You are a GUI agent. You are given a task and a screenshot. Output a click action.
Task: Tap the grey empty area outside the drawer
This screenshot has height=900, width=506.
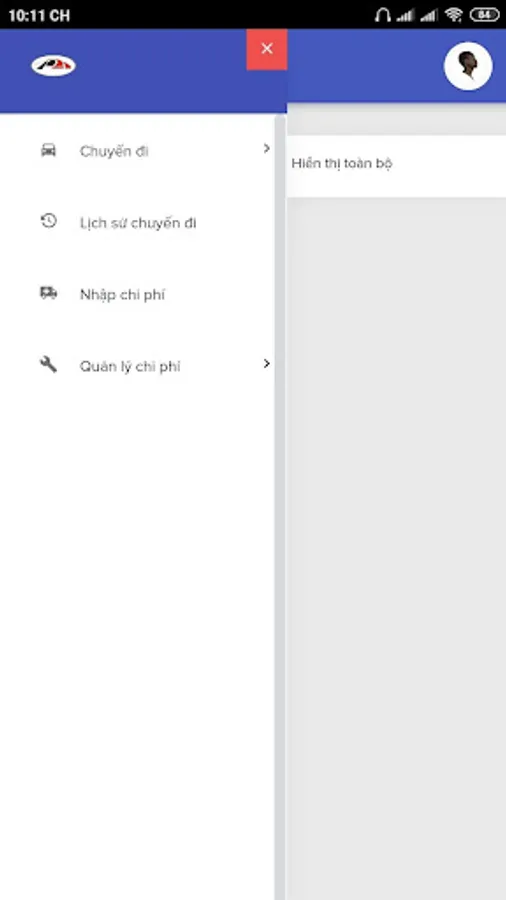(x=396, y=545)
